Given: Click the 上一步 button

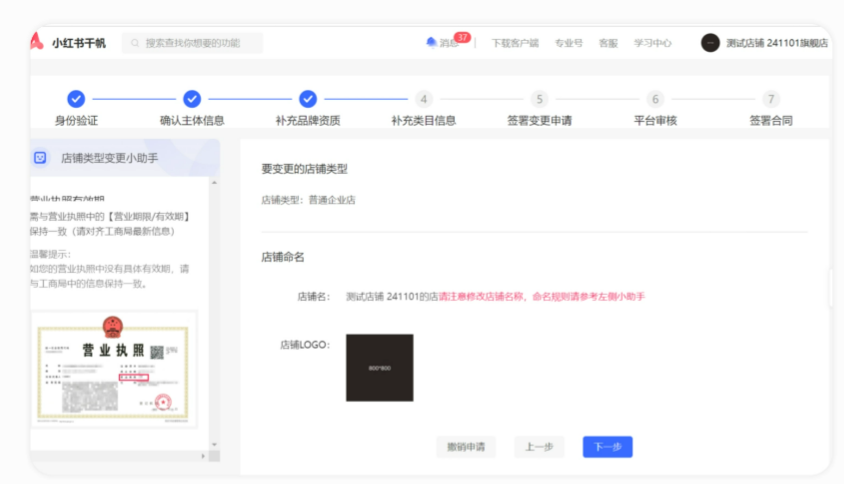Looking at the screenshot, I should pyautogui.click(x=539, y=447).
